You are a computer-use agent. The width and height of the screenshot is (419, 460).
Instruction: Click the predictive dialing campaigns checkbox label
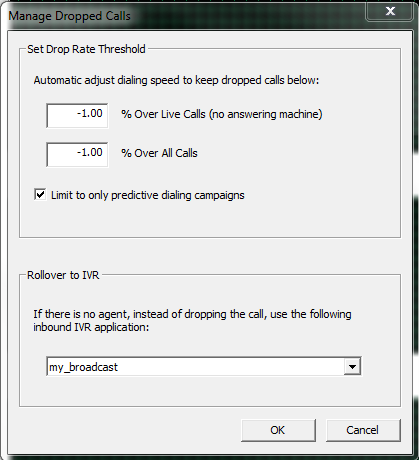[x=148, y=195]
